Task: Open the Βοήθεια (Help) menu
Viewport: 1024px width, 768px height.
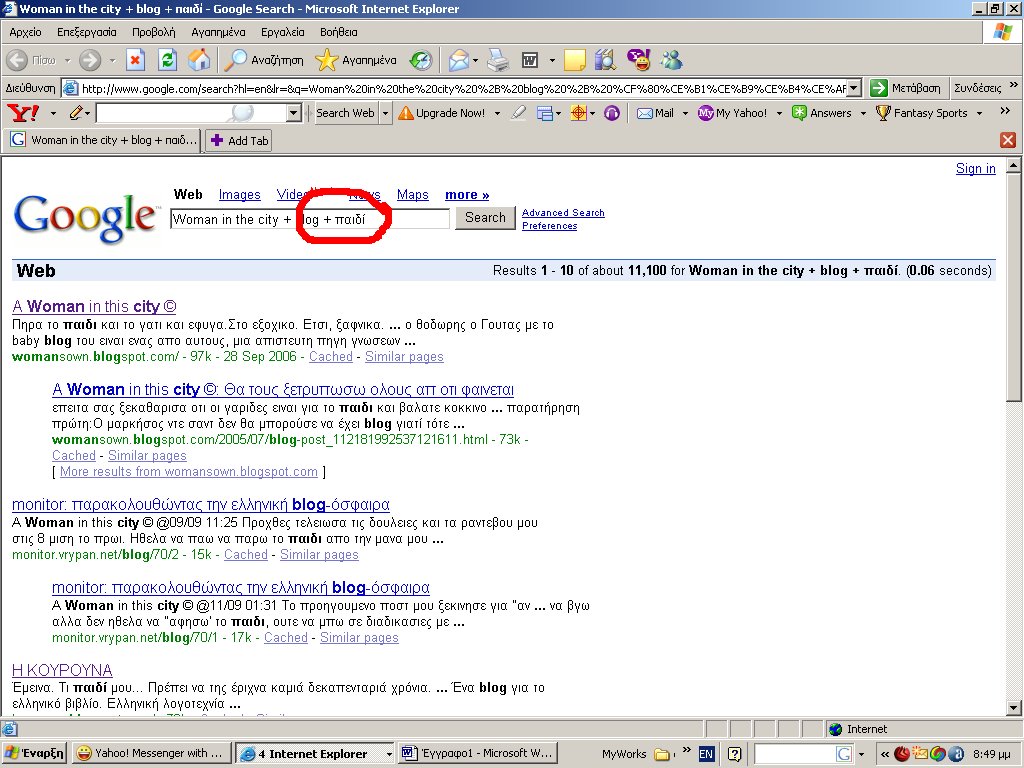Action: 339,32
